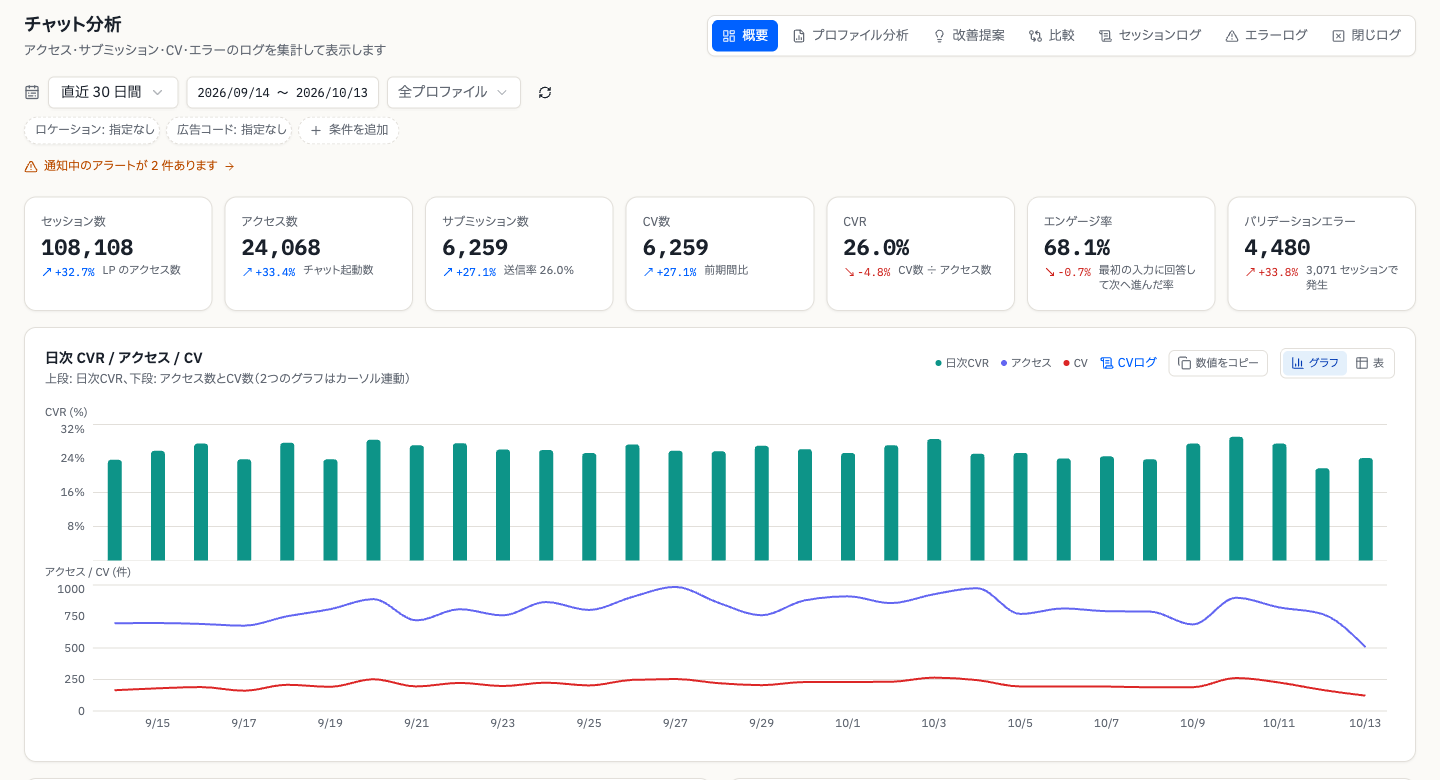Toggle 日次CVR legend series
Viewport: 1440px width, 780px height.
coord(961,363)
